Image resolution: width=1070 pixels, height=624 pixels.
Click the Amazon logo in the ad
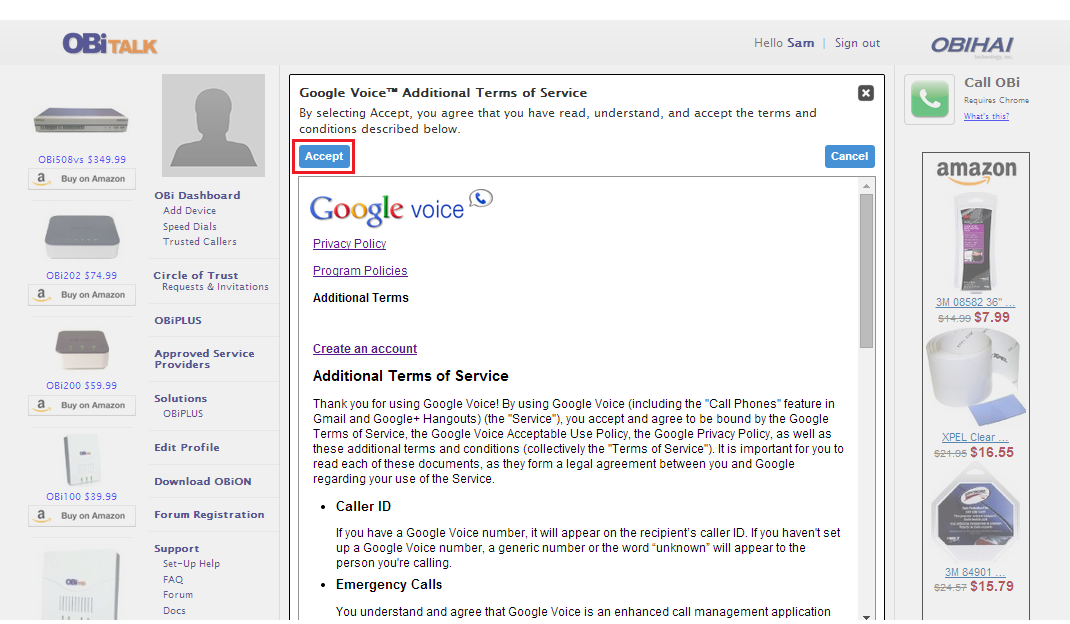tap(976, 172)
